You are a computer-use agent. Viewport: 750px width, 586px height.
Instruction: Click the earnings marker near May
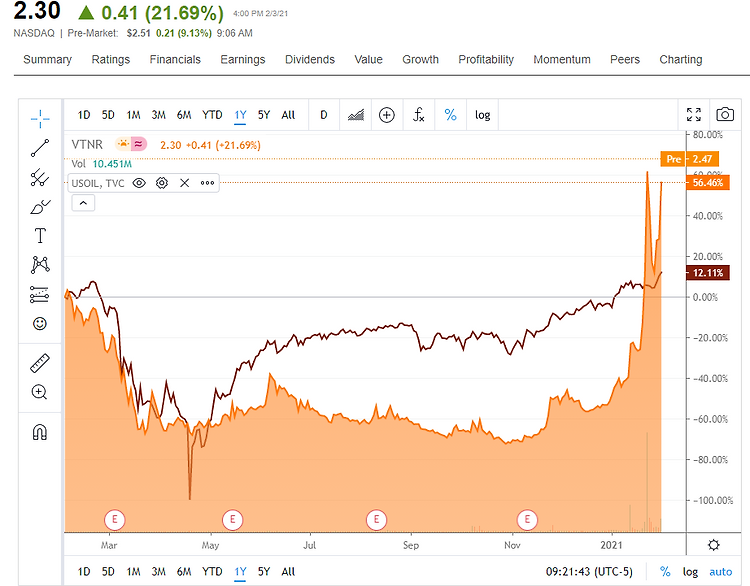pyautogui.click(x=232, y=520)
